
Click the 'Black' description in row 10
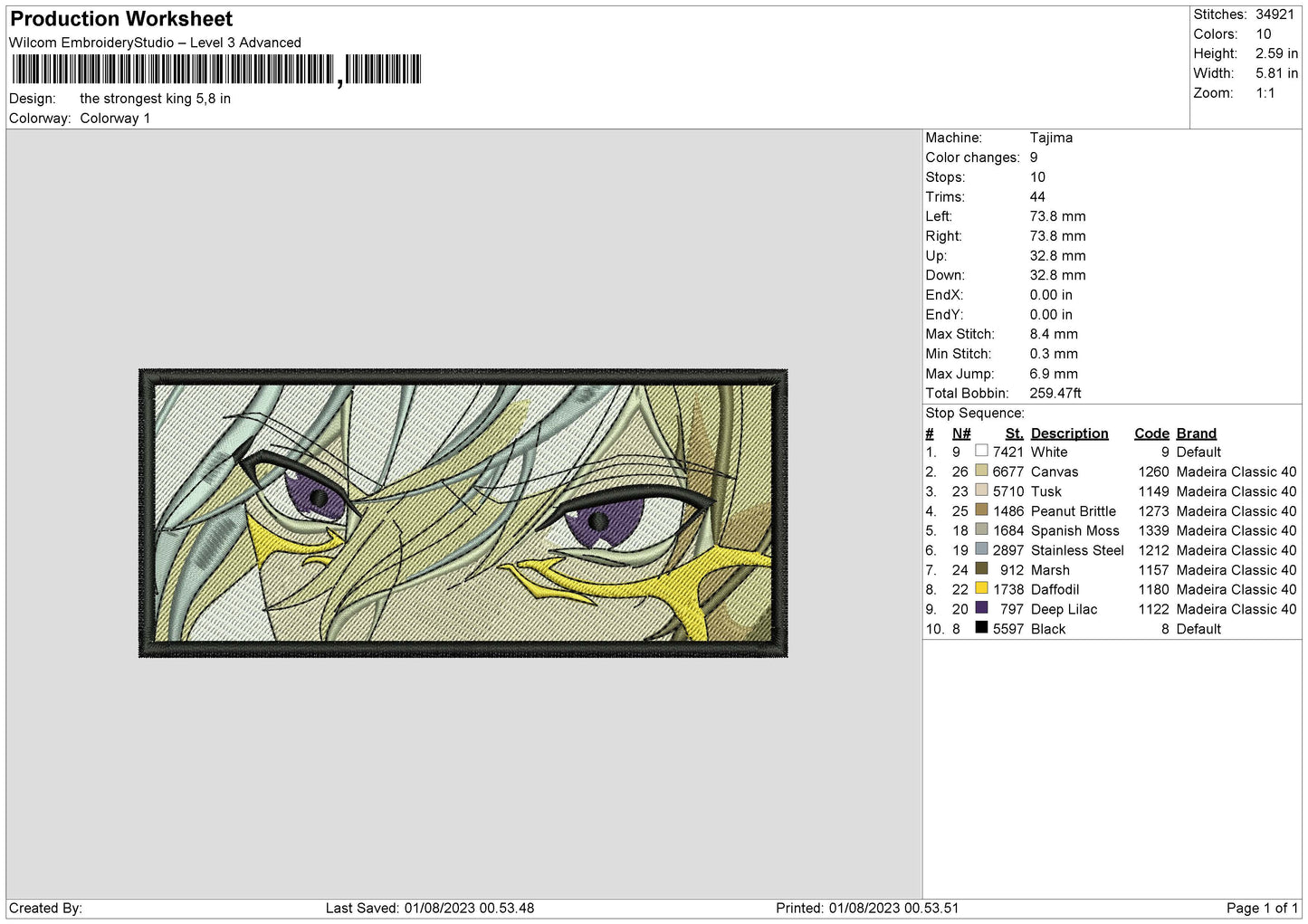click(1048, 629)
